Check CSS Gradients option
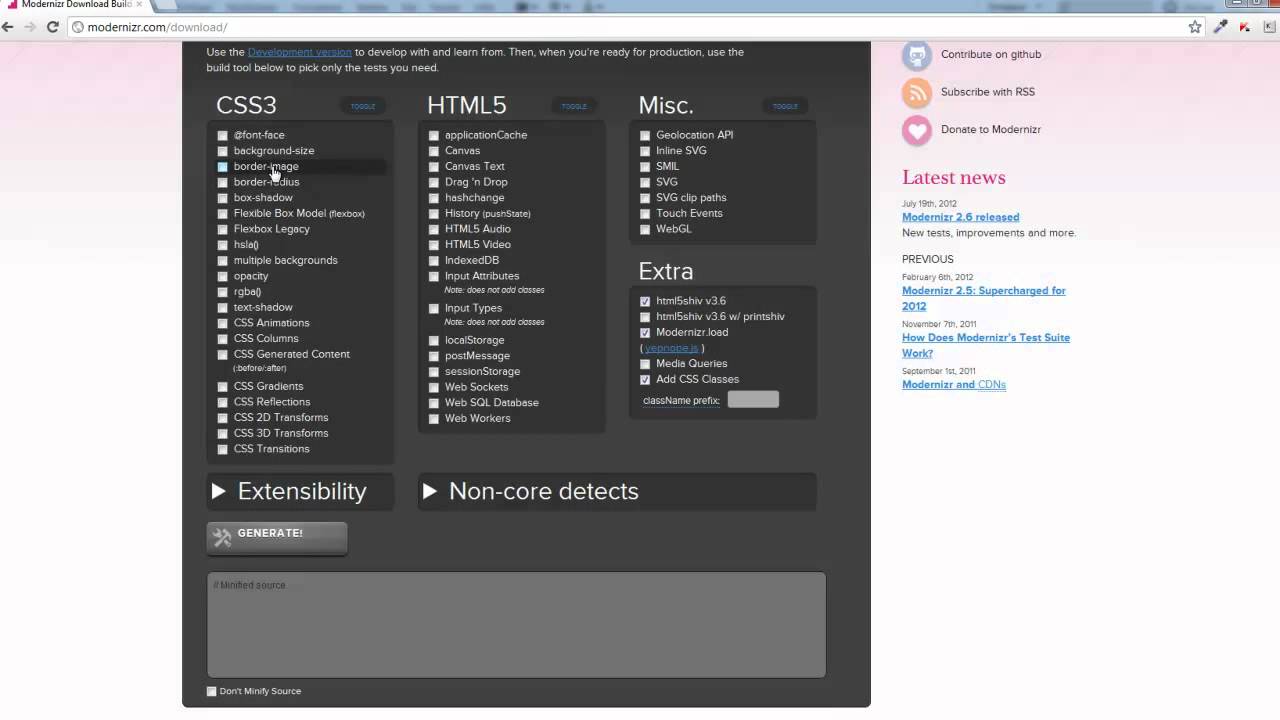Screen dimensions: 1280x720 click(x=223, y=387)
